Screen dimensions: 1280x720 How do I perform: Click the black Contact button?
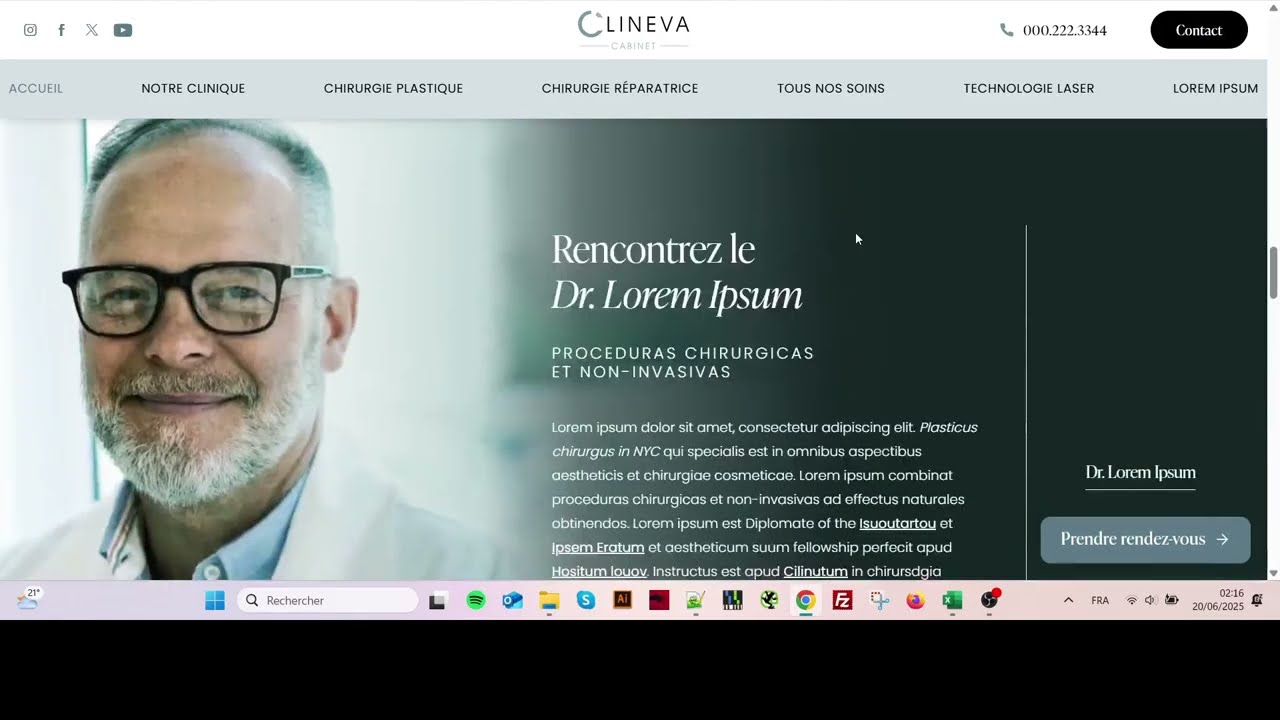pyautogui.click(x=1199, y=30)
